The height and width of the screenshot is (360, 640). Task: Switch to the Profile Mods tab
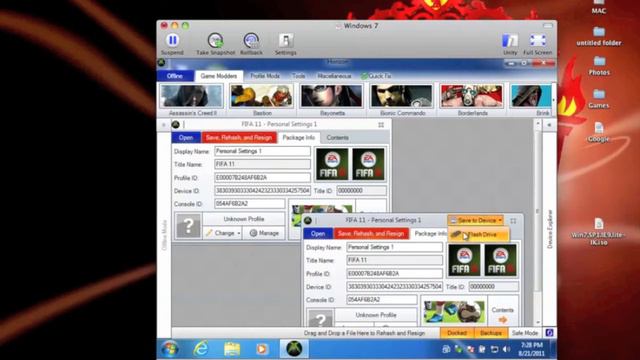265,76
